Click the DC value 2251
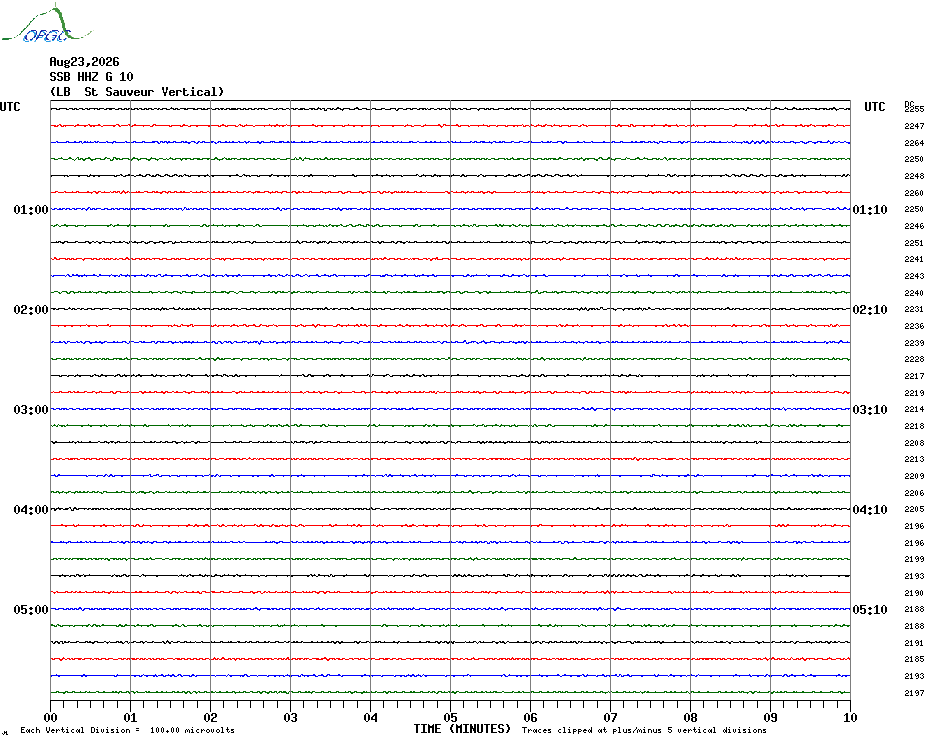Viewport: 930px width, 744px height. click(914, 243)
